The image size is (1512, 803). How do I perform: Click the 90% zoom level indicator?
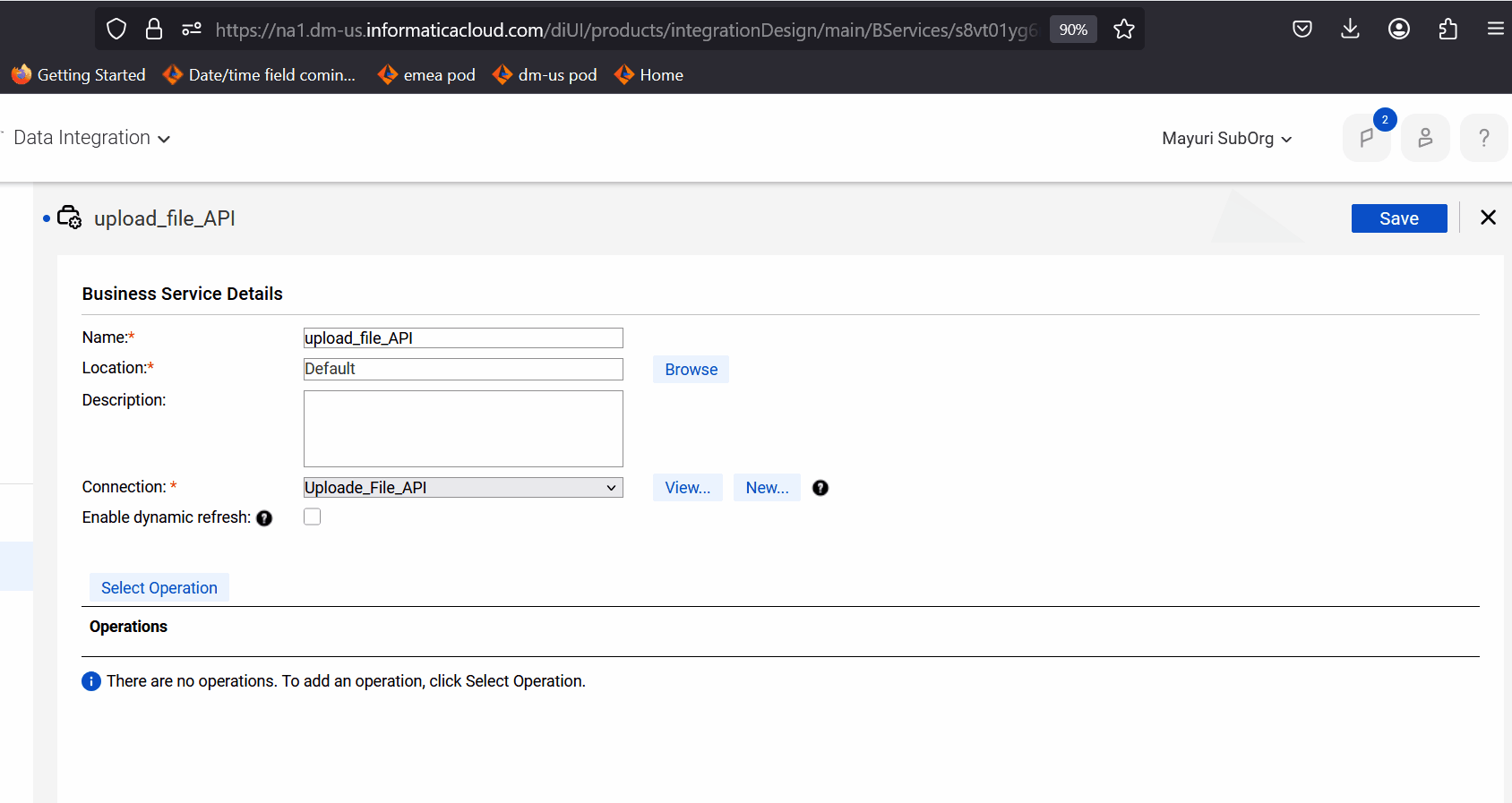point(1073,30)
